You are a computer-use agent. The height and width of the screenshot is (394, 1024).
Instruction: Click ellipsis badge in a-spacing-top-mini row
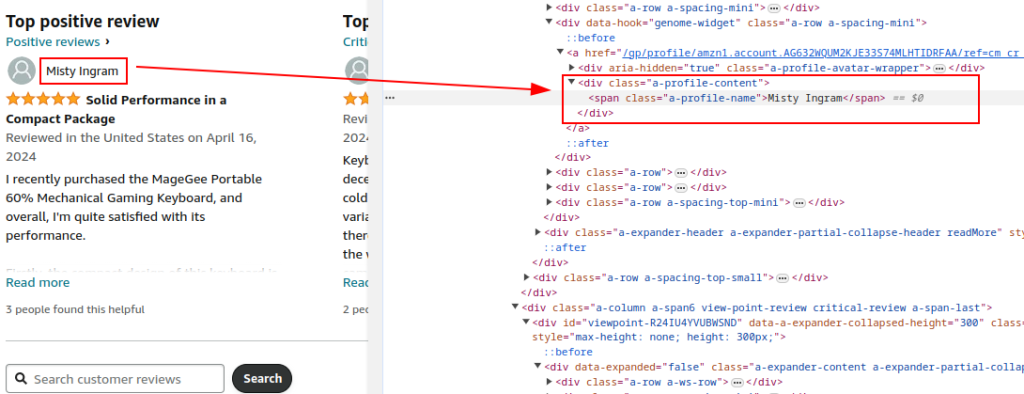coord(798,203)
